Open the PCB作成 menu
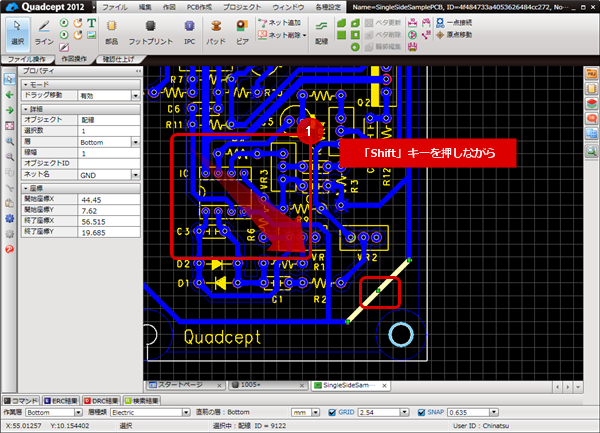The height and width of the screenshot is (433, 600). click(x=199, y=7)
